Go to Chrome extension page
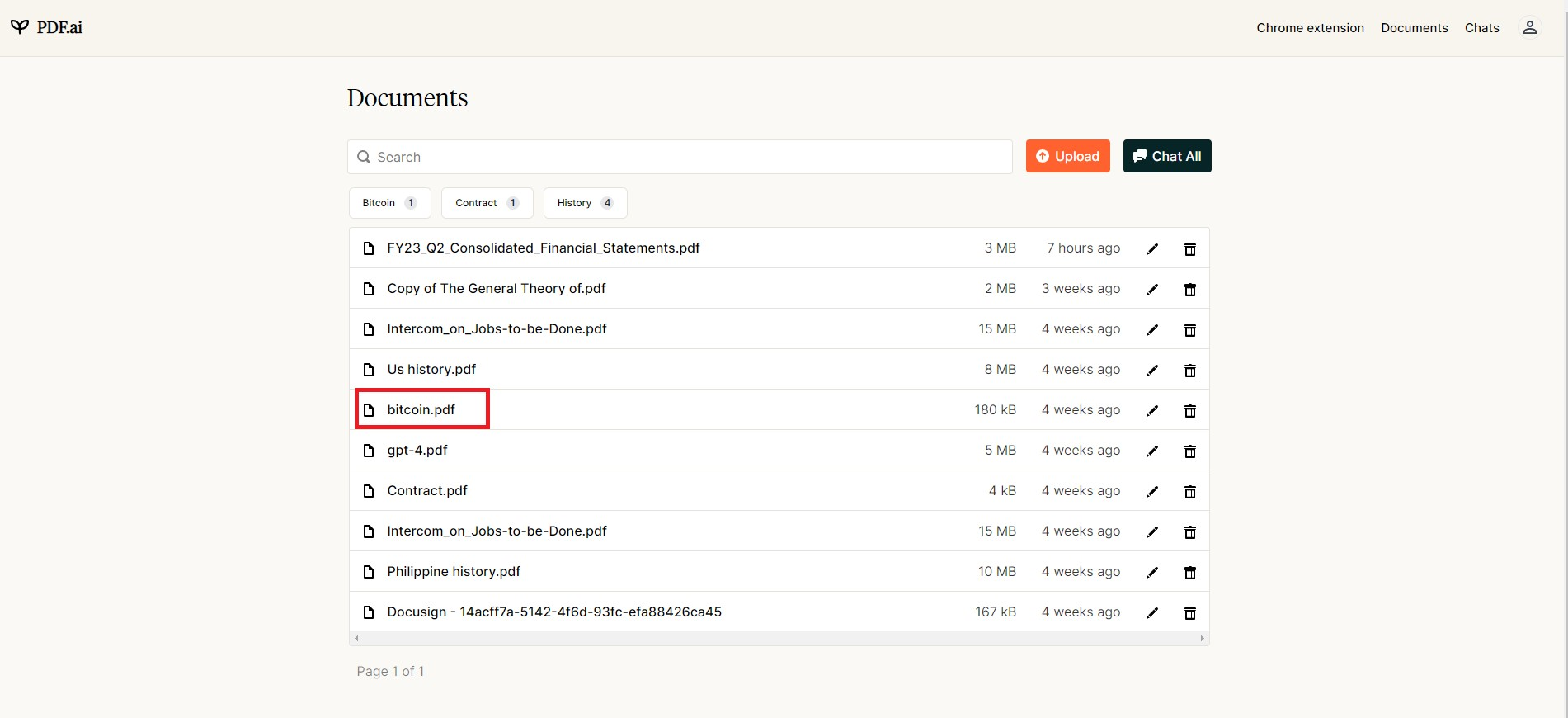The height and width of the screenshot is (718, 1568). click(1310, 28)
